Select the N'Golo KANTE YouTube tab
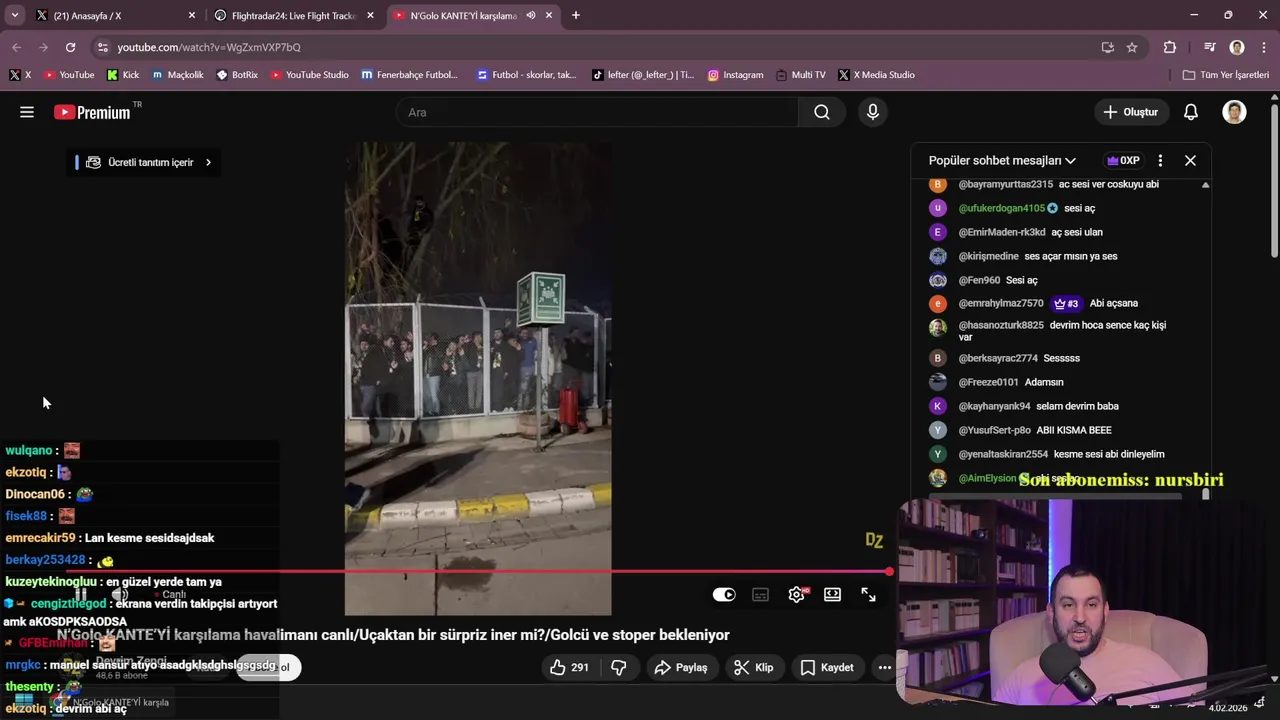 [462, 15]
